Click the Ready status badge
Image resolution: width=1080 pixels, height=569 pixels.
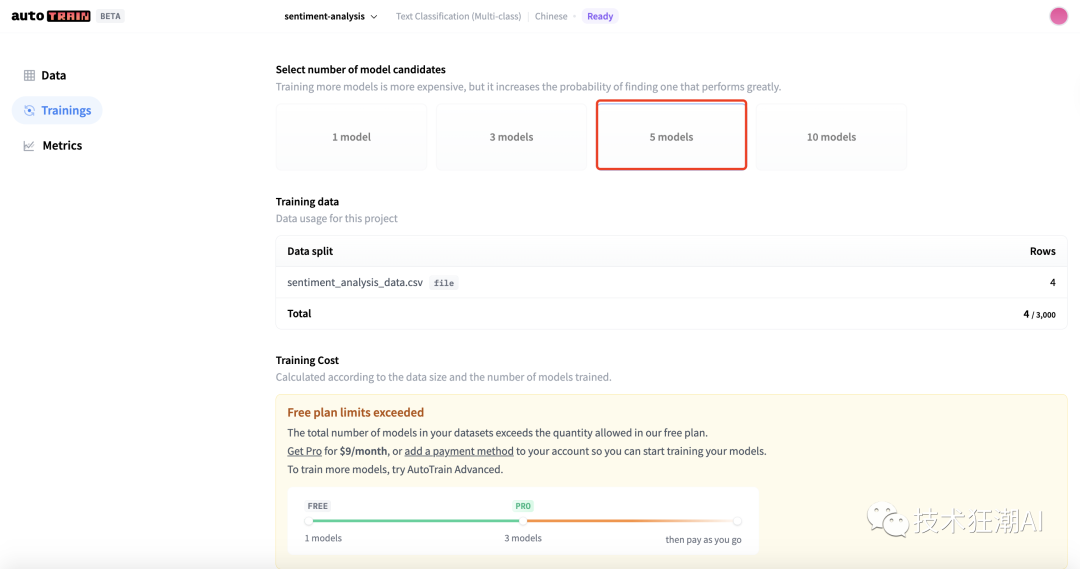coord(600,16)
